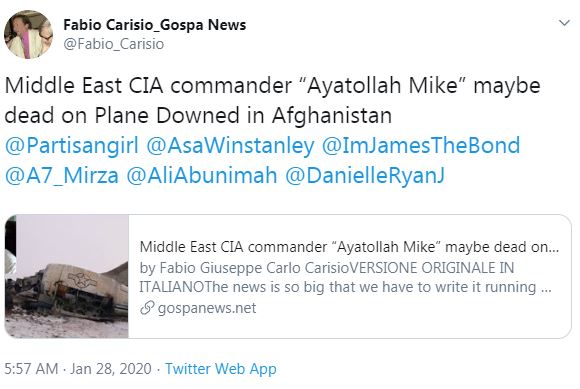Open the tweet options chevron menu
Screen dimensions: 580x389
(x=564, y=23)
